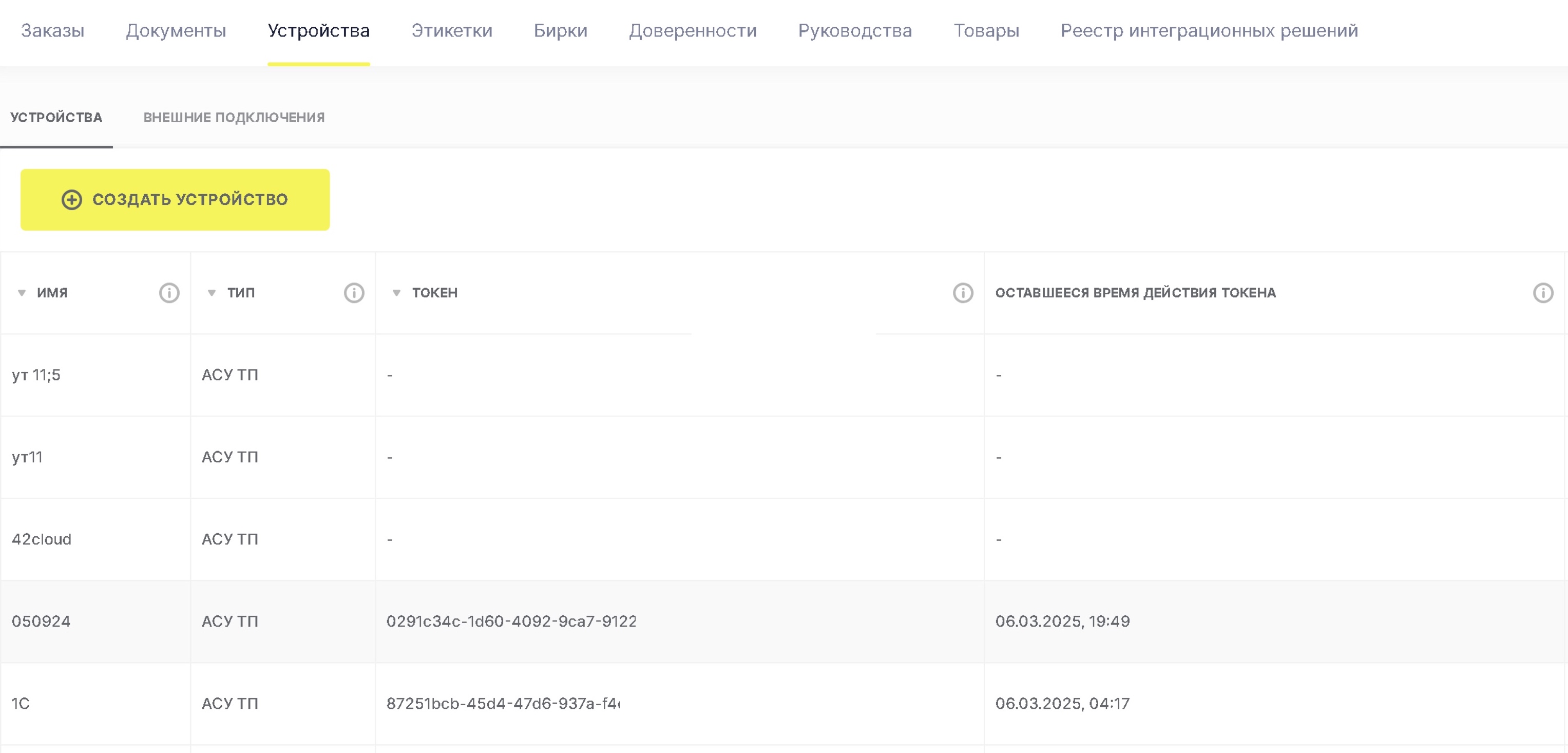Open the Токен column filter arrow
The height and width of the screenshot is (753, 1568).
(x=396, y=293)
